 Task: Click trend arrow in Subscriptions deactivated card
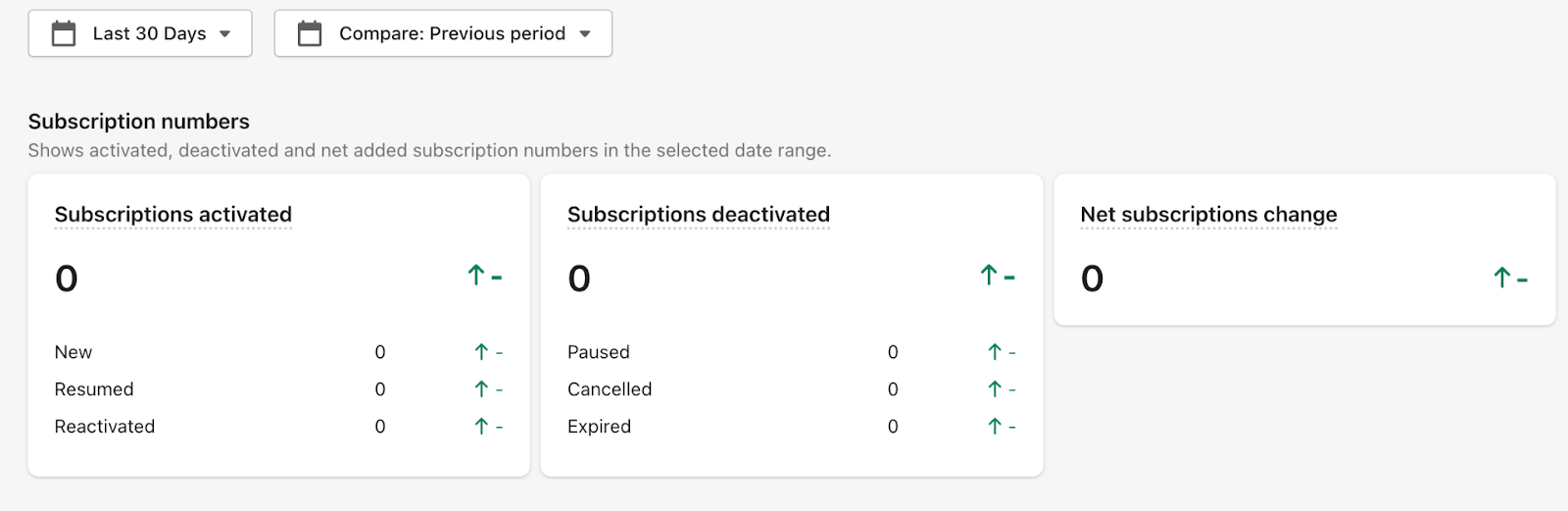click(989, 276)
